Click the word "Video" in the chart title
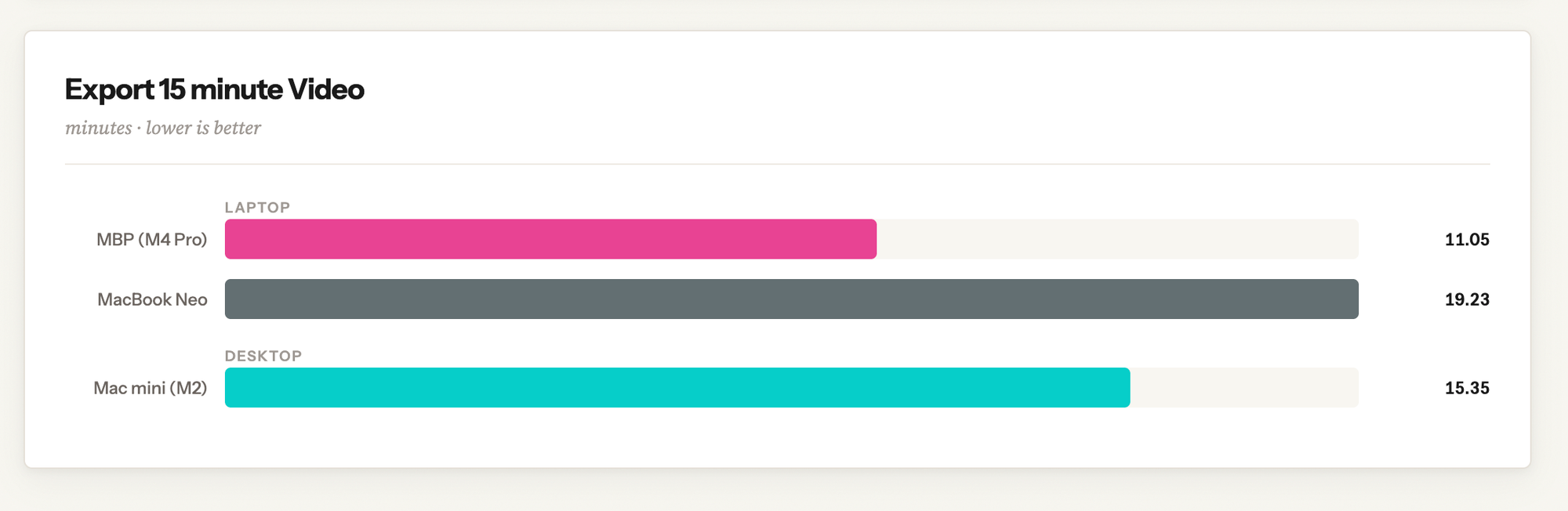1568x511 pixels. (326, 90)
